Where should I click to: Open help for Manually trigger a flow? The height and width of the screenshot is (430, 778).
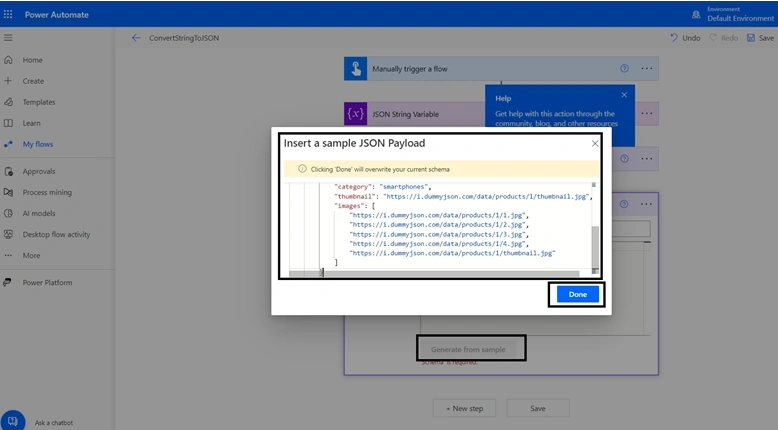pos(624,68)
